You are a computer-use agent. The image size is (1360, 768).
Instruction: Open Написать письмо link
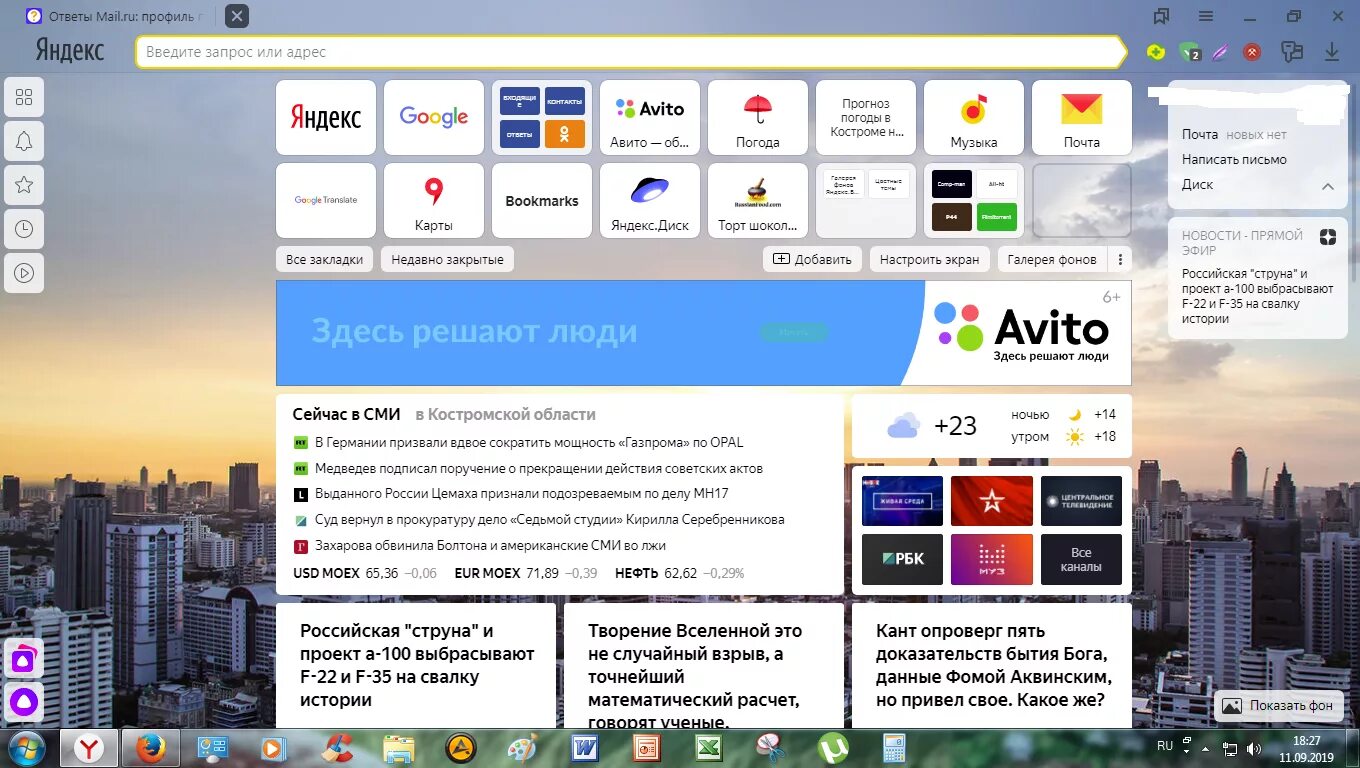point(1234,159)
